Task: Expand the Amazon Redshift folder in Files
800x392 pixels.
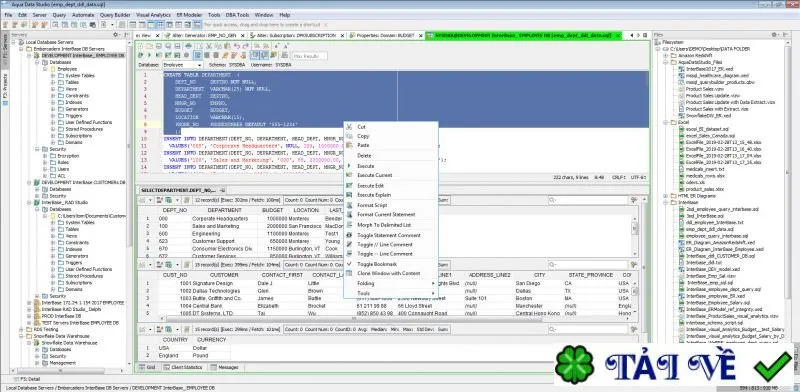Action: (x=666, y=55)
